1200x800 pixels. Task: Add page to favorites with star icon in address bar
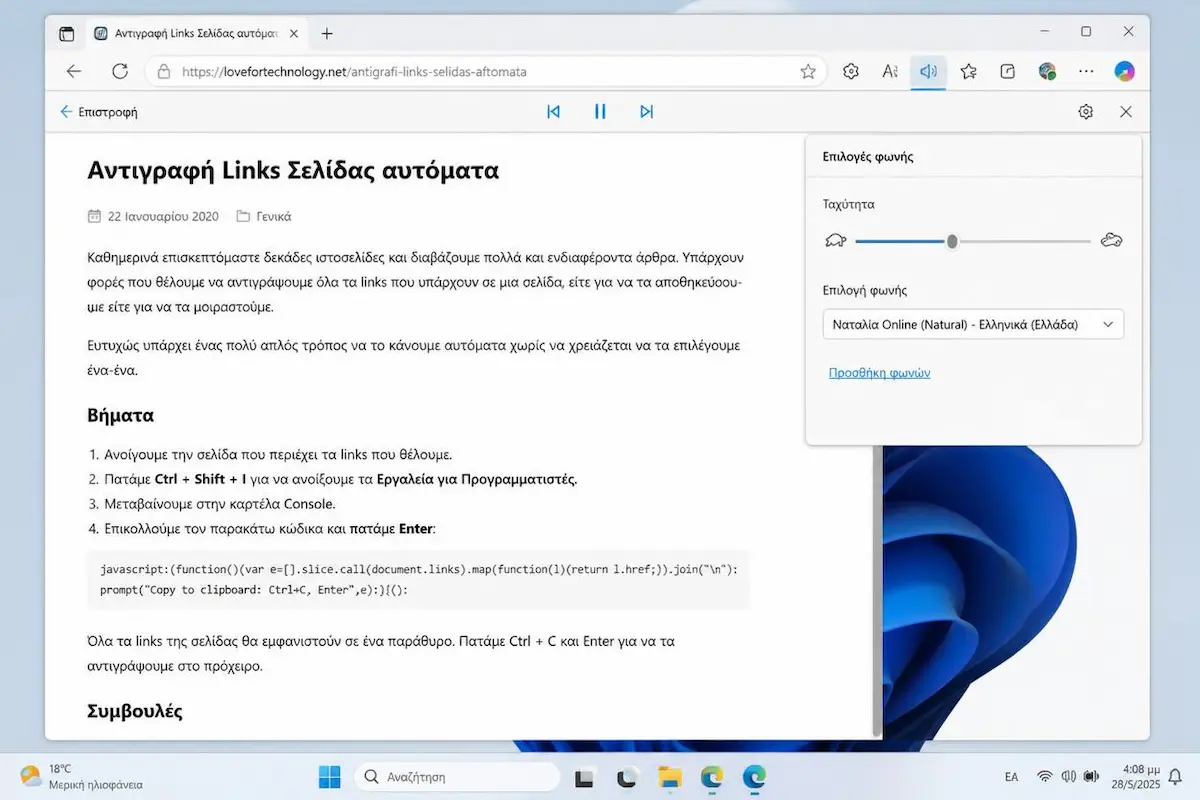(808, 71)
